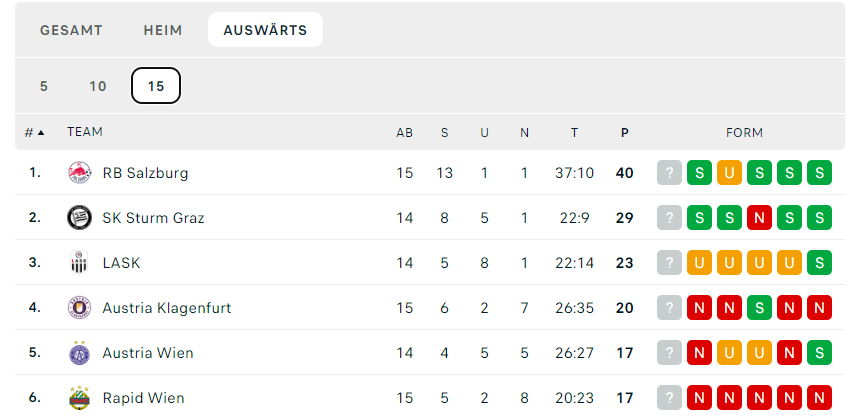The width and height of the screenshot is (860, 418).
Task: Sort table by the P points column
Action: [x=625, y=132]
